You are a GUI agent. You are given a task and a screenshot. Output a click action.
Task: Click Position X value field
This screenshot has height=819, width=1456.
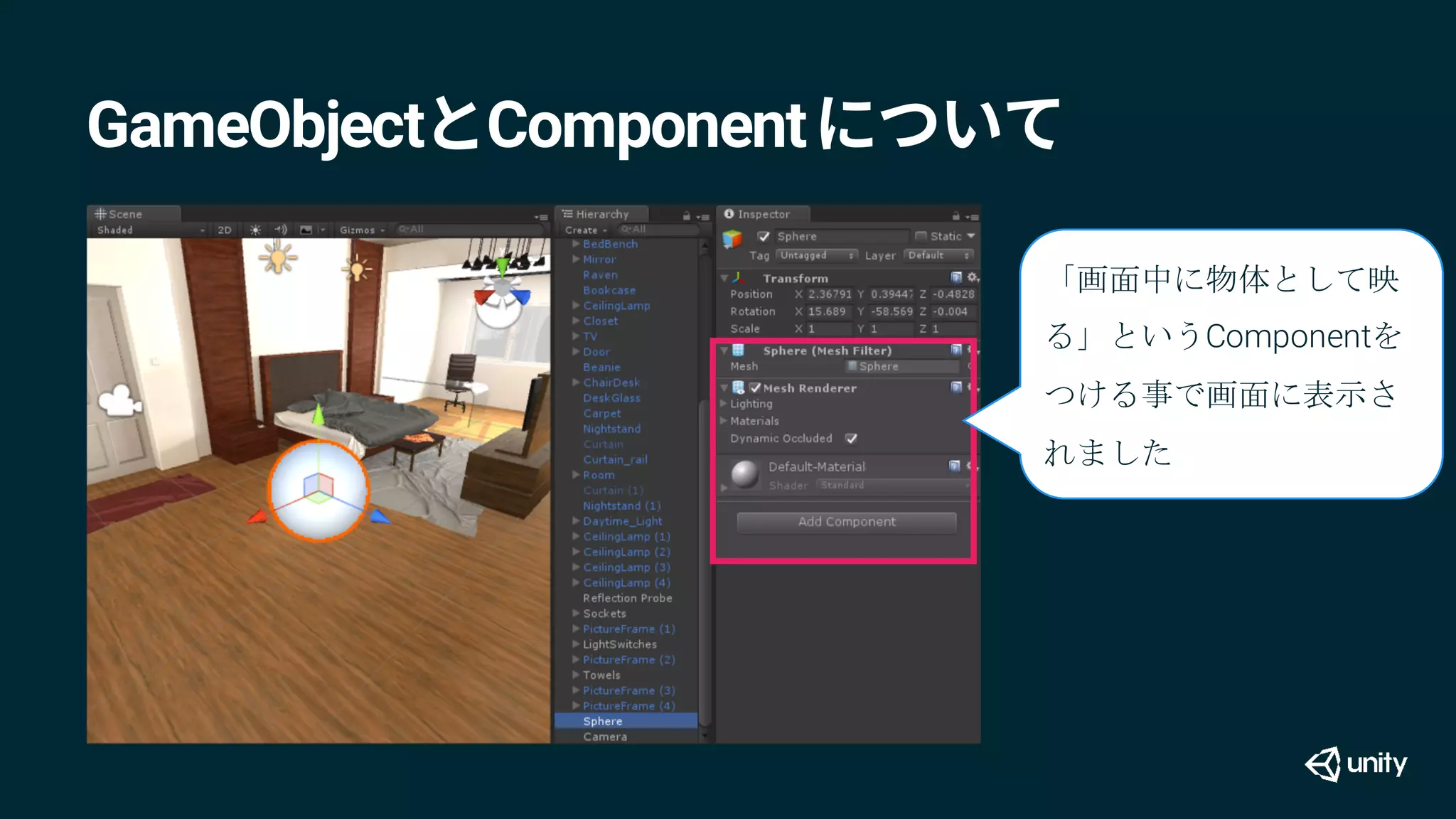[x=829, y=294]
